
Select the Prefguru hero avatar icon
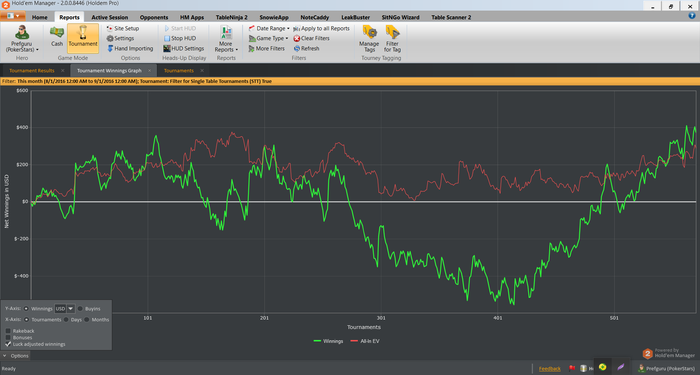coord(22,33)
